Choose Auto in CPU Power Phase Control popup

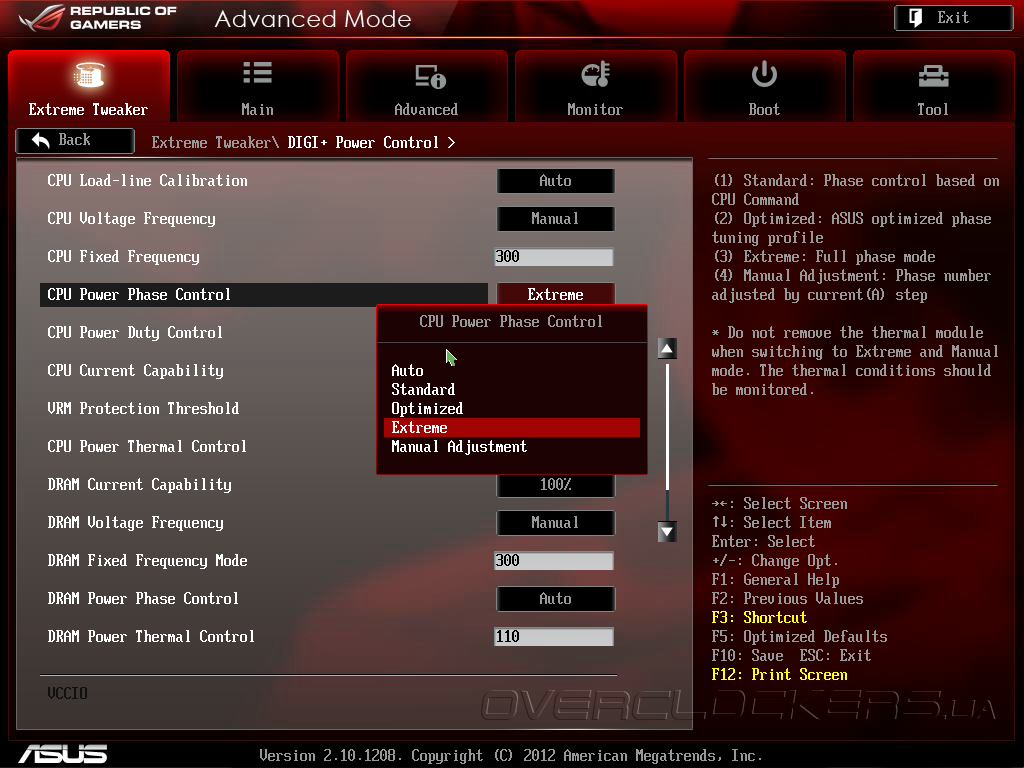coord(408,370)
